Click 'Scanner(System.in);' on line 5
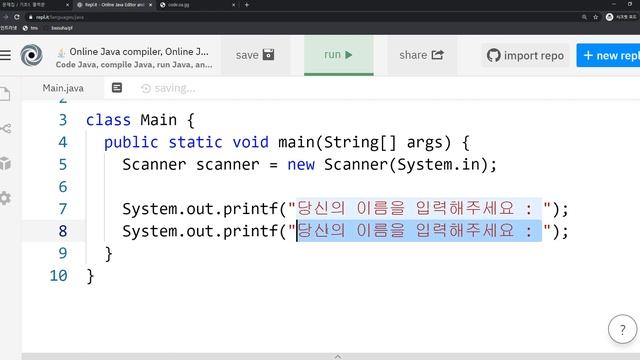The width and height of the screenshot is (640, 360). [x=410, y=164]
